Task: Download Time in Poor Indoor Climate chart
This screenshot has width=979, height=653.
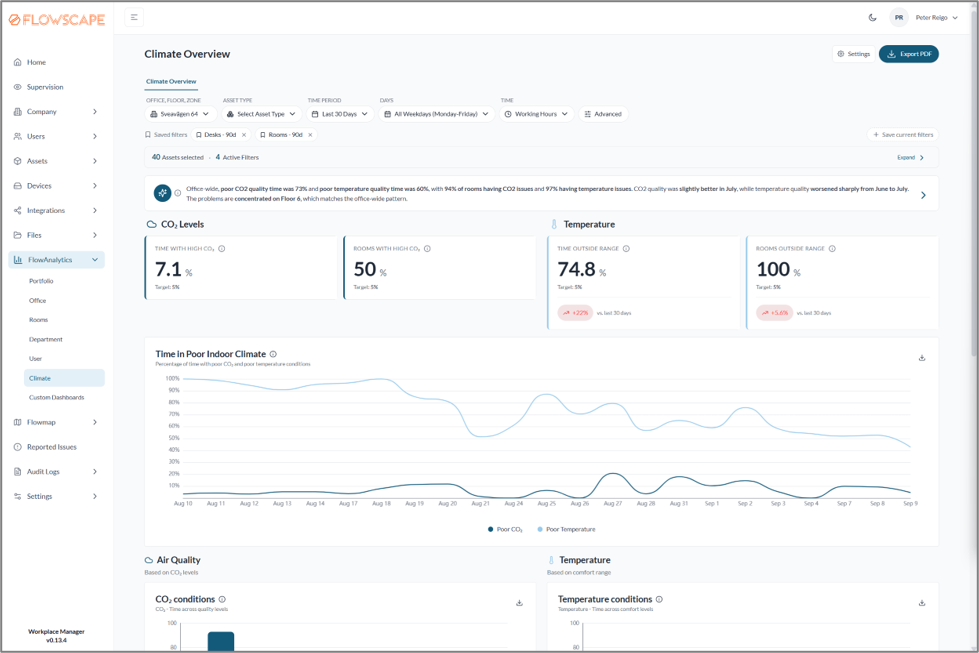Action: pos(922,358)
